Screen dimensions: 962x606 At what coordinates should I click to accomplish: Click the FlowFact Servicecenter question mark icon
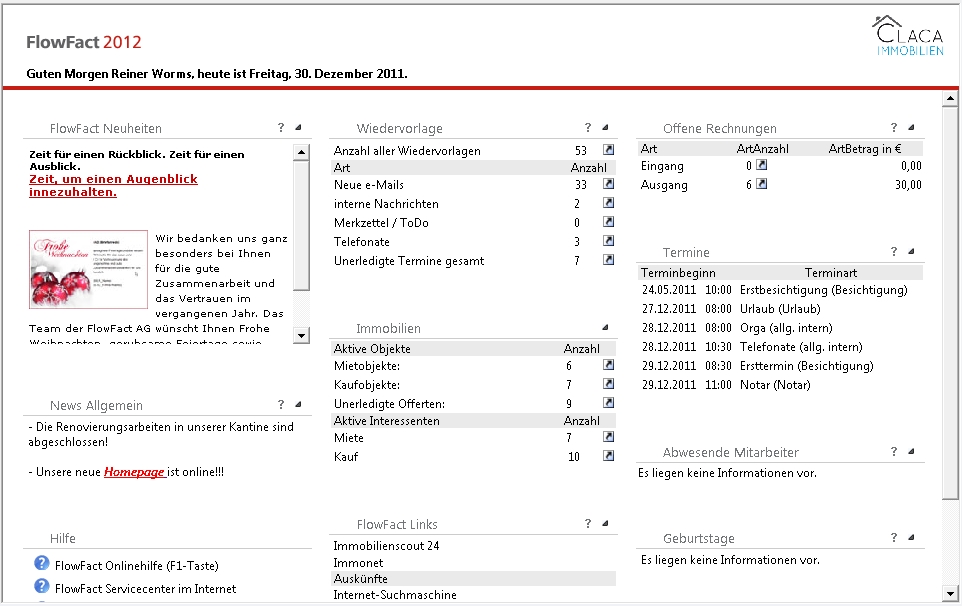[42, 586]
